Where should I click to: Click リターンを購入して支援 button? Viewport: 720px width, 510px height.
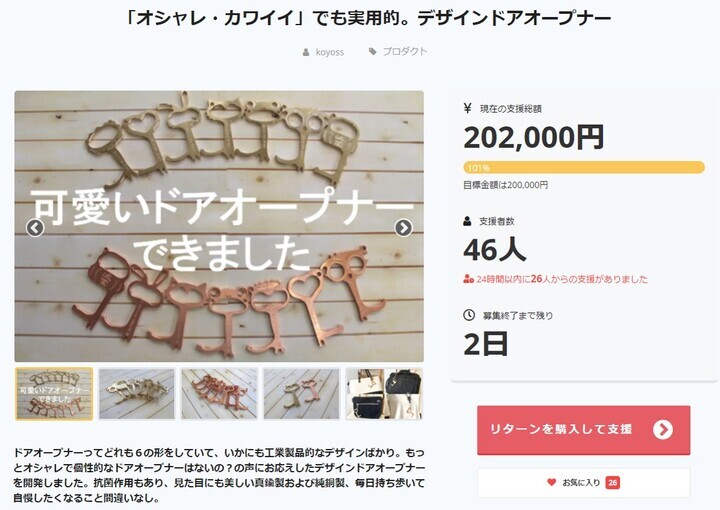tap(584, 430)
